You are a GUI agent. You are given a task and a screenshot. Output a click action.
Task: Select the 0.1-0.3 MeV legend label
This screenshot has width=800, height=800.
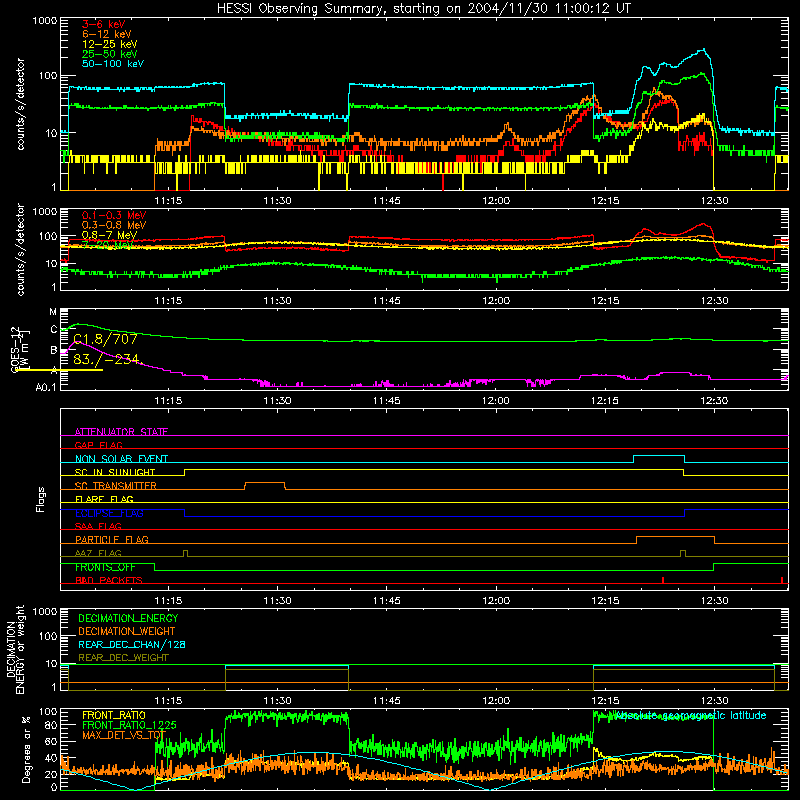tap(114, 215)
